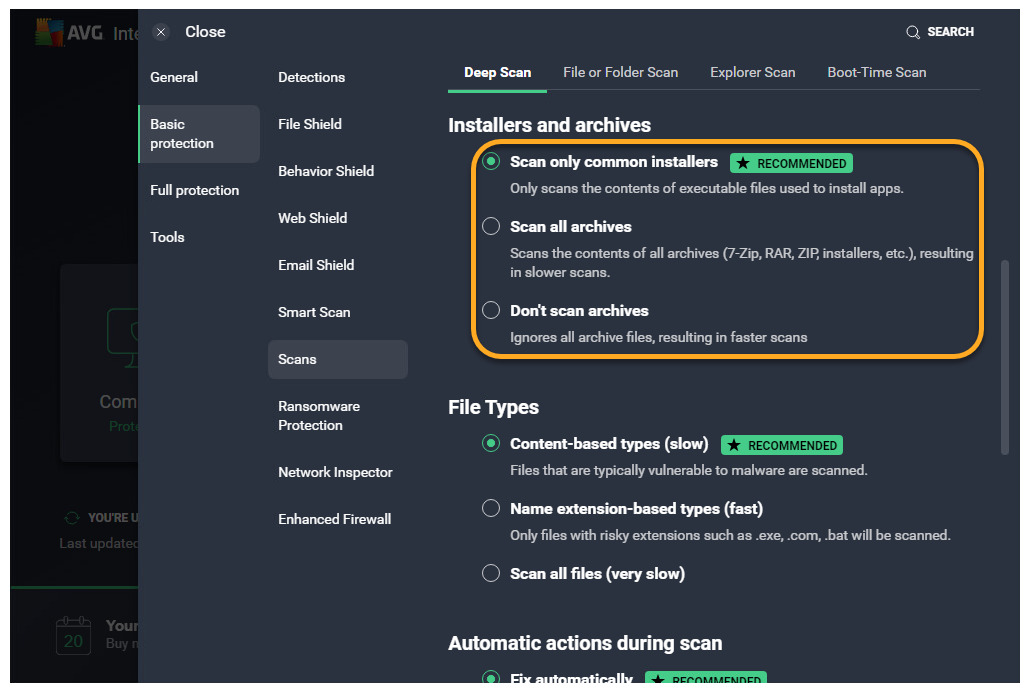The image size is (1027, 692).
Task: Select Scan all archives radio button
Action: pyautogui.click(x=491, y=226)
